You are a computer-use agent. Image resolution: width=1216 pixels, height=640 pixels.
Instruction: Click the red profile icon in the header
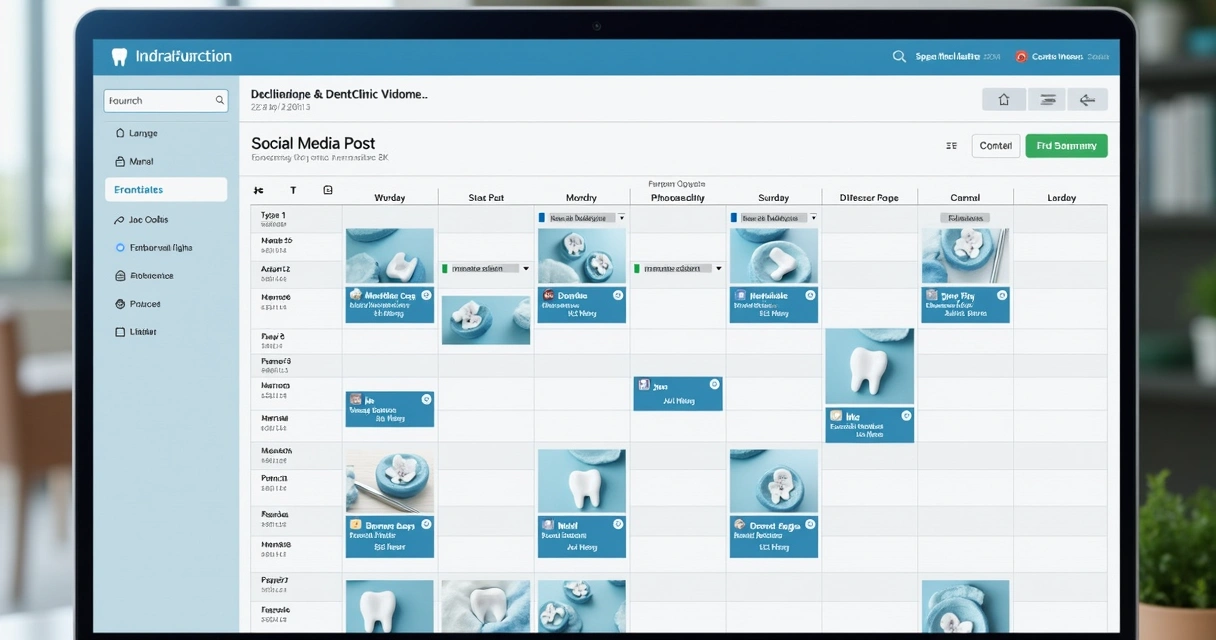[1021, 57]
